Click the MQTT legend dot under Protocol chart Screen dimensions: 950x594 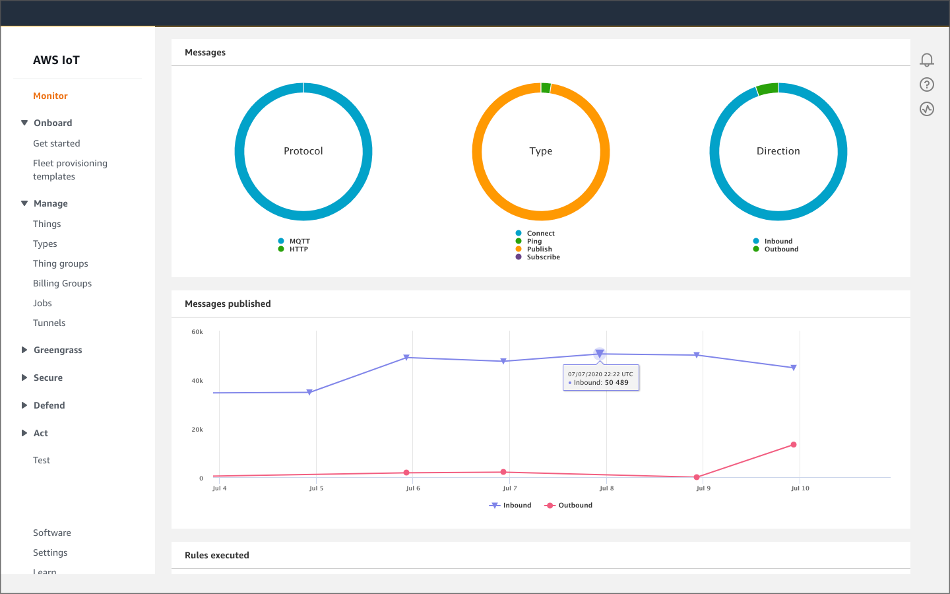(x=283, y=241)
